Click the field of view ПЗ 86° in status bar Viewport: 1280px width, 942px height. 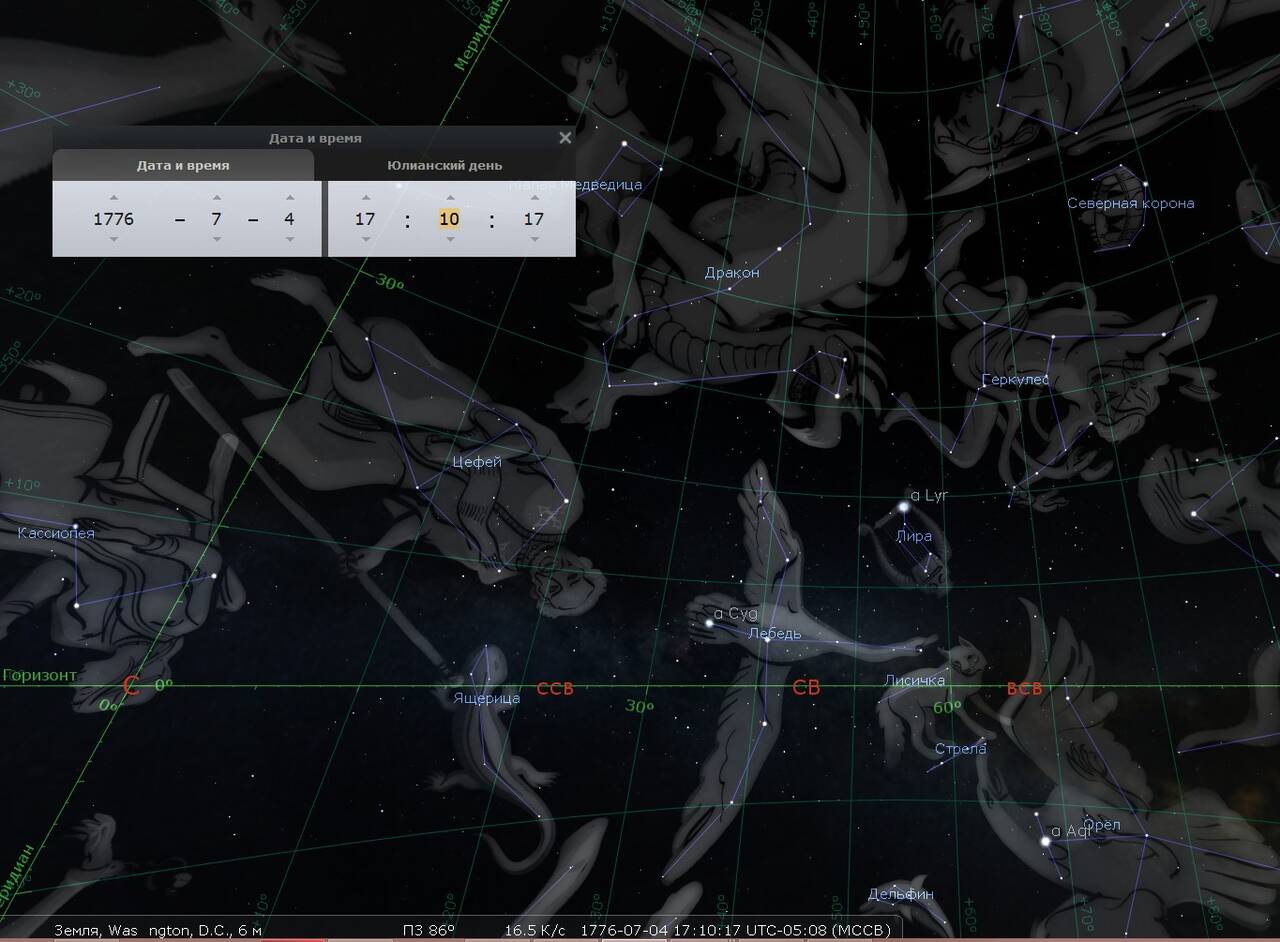(x=428, y=931)
